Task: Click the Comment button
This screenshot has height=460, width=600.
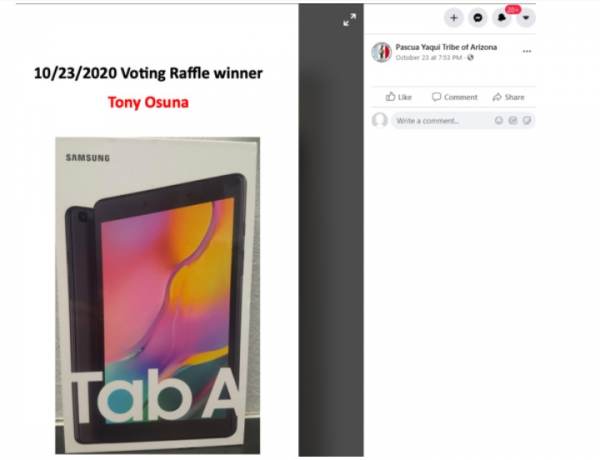Action: (455, 97)
